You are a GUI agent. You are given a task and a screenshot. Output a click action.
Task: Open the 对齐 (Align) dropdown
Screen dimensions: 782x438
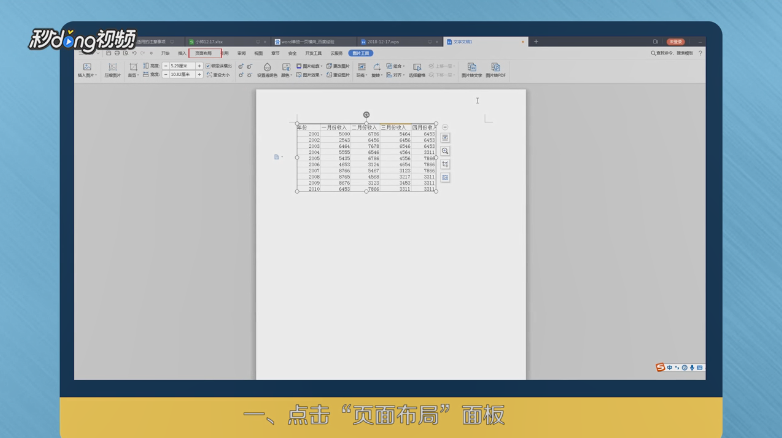[x=394, y=75]
